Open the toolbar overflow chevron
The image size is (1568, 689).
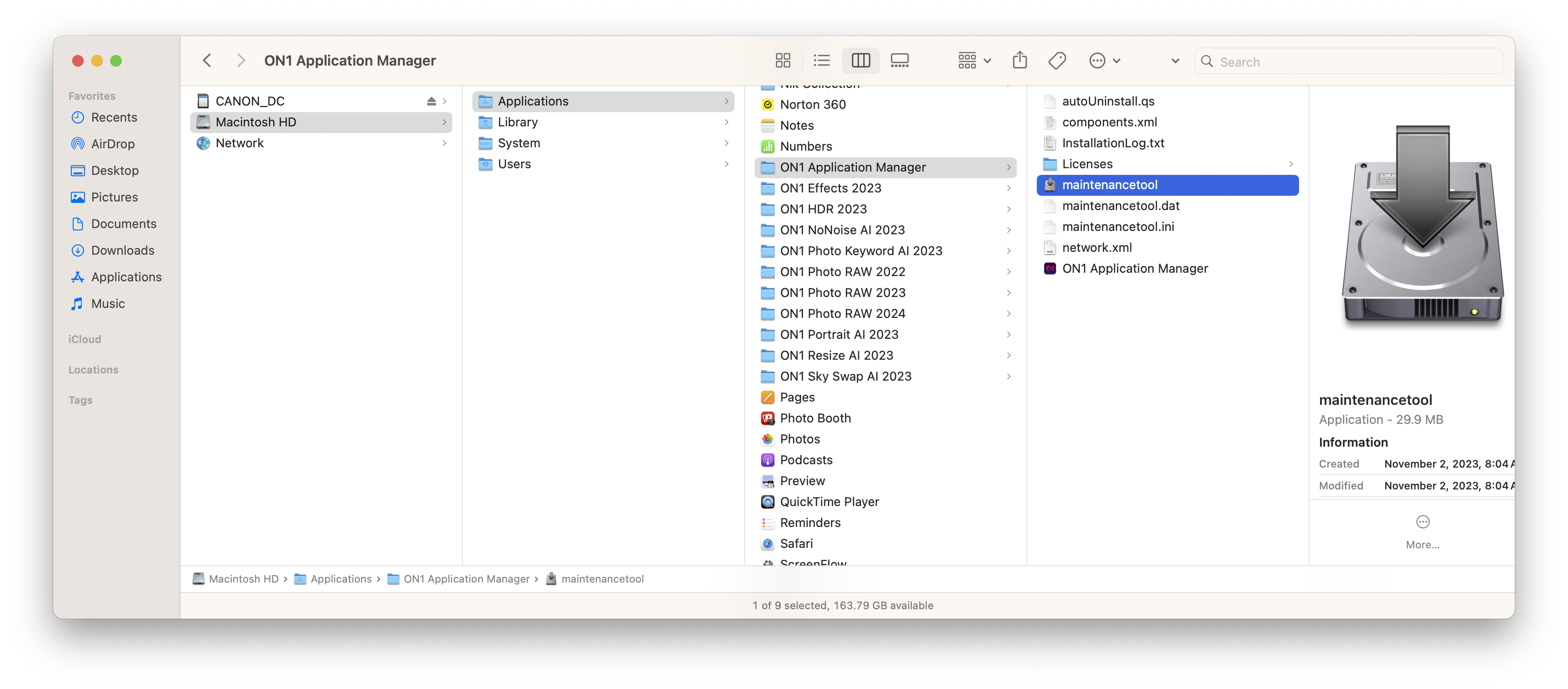[x=1175, y=61]
